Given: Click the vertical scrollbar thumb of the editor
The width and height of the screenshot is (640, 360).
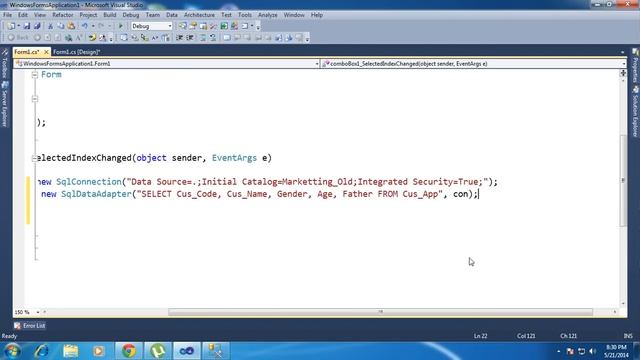Looking at the screenshot, I should coord(623,180).
